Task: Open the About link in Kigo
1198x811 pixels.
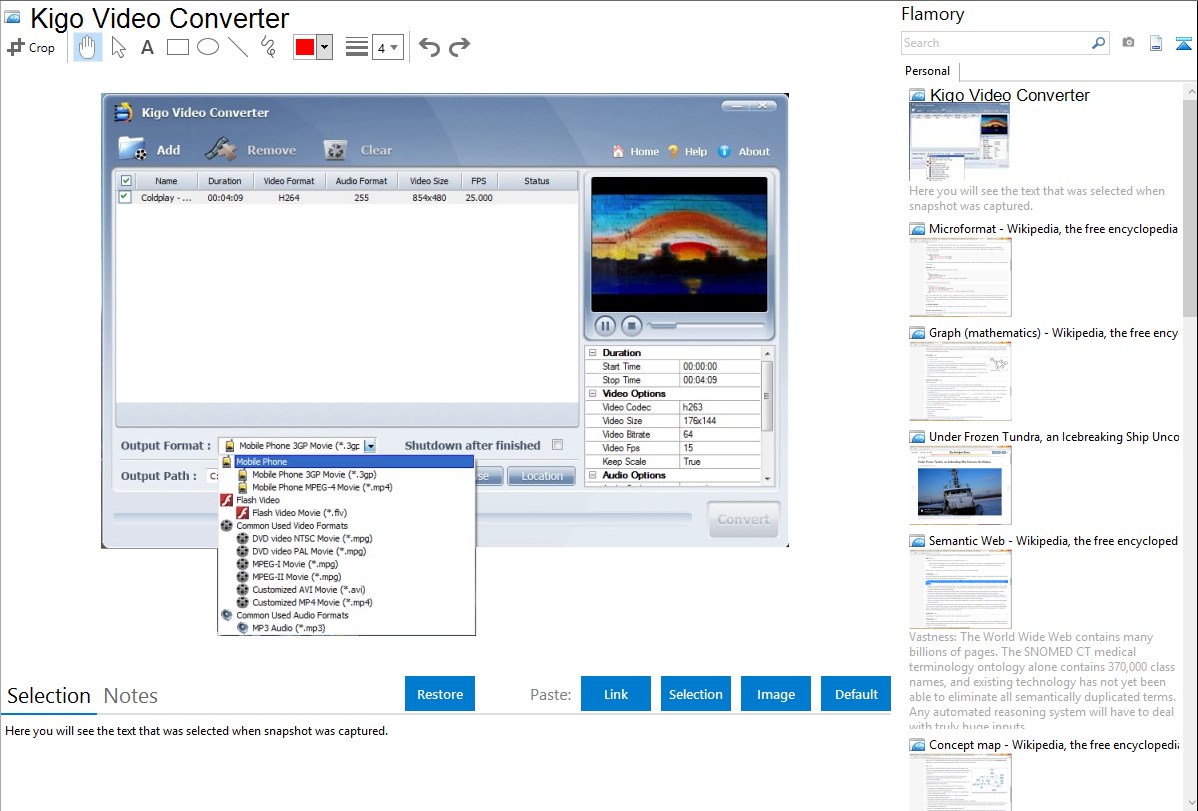Action: (745, 151)
